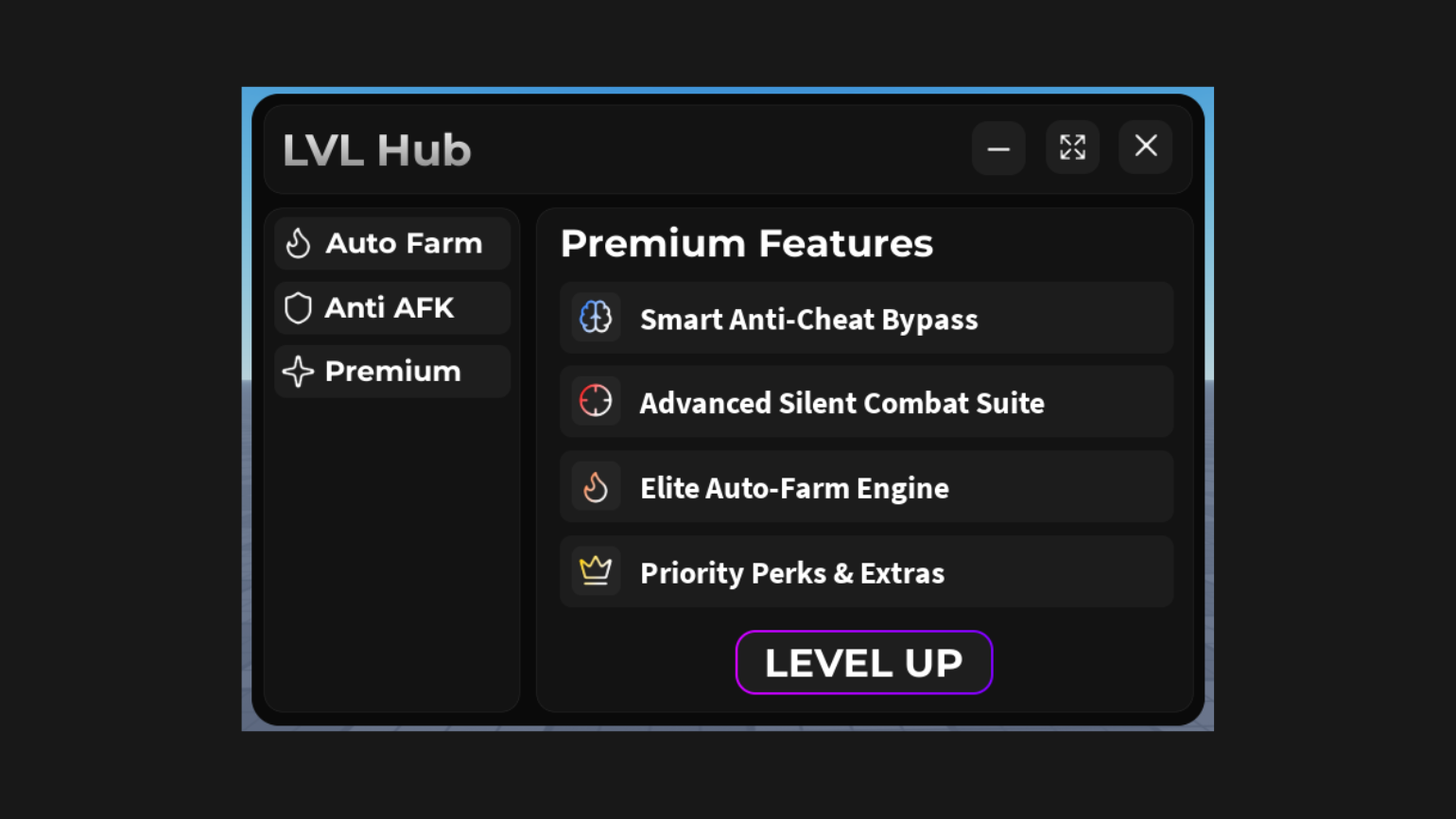Image resolution: width=1456 pixels, height=819 pixels.
Task: Click the flame icon next to Auto Farm
Action: coord(298,243)
